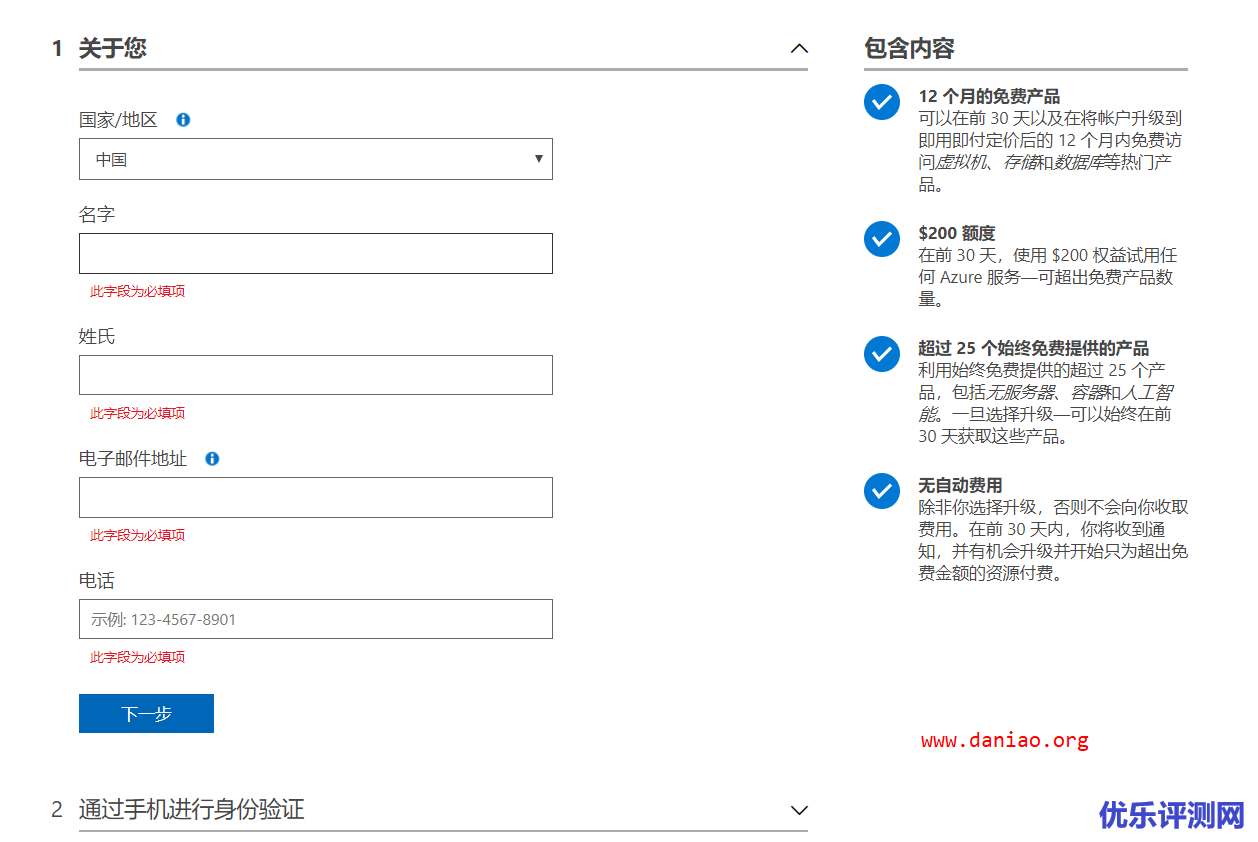The height and width of the screenshot is (842, 1258).
Task: Click the 电话 field label
Action: click(97, 581)
